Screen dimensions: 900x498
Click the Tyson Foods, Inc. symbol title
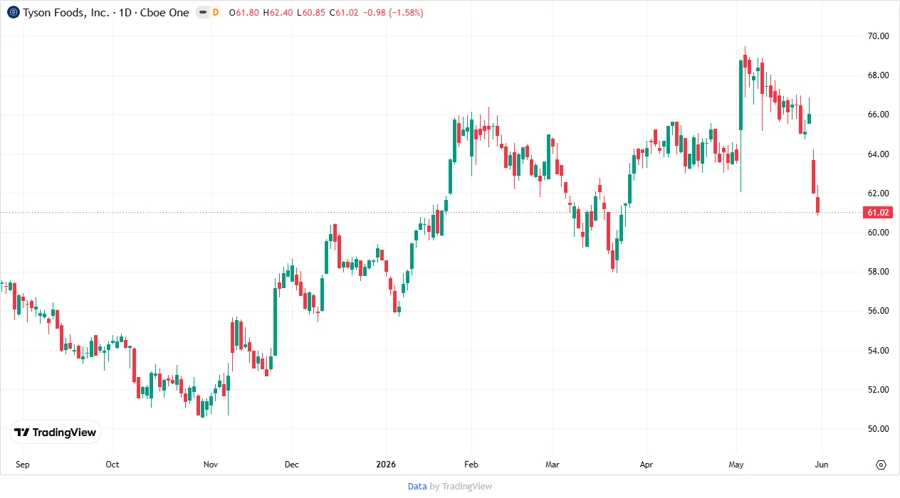coord(65,12)
